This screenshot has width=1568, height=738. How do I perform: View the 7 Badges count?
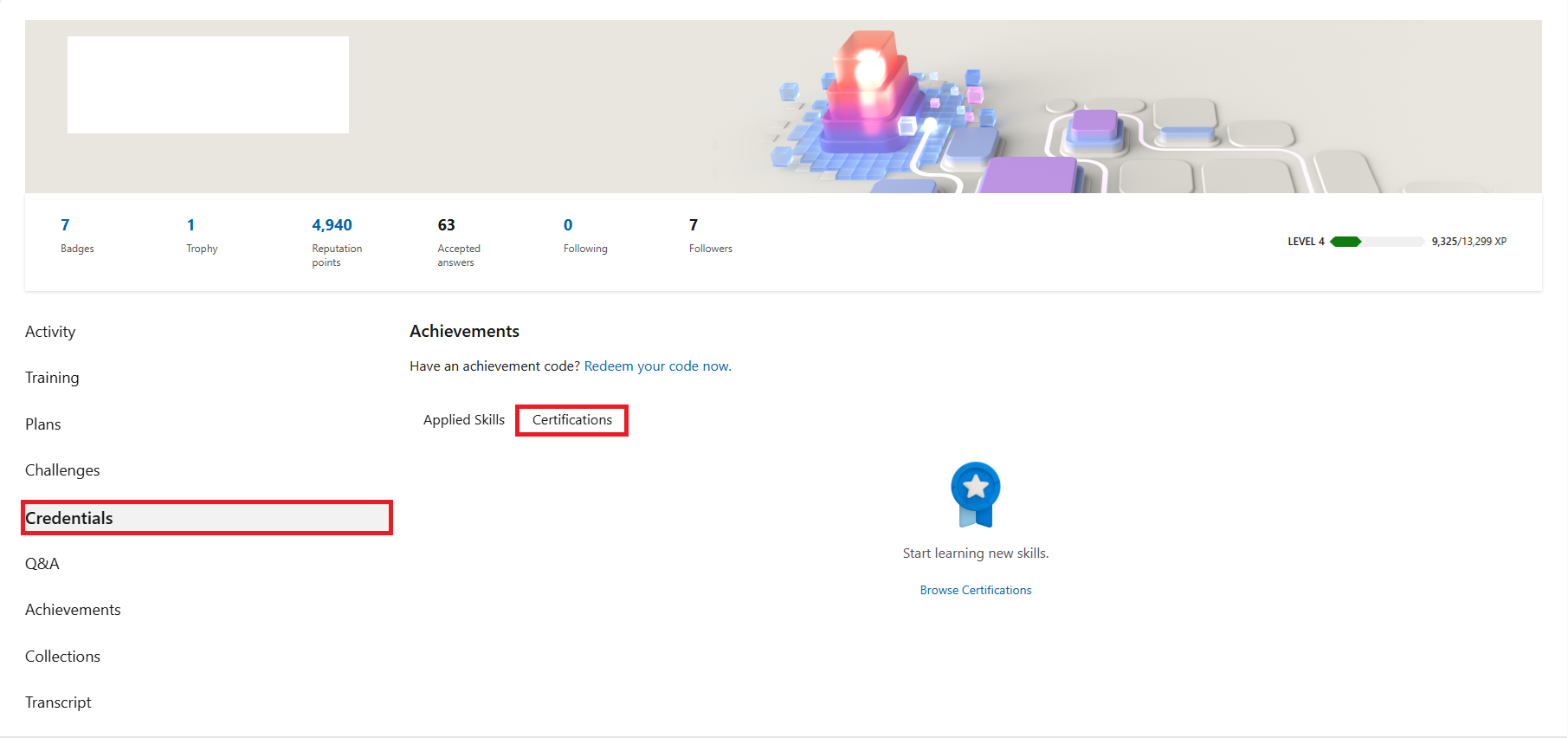77,236
